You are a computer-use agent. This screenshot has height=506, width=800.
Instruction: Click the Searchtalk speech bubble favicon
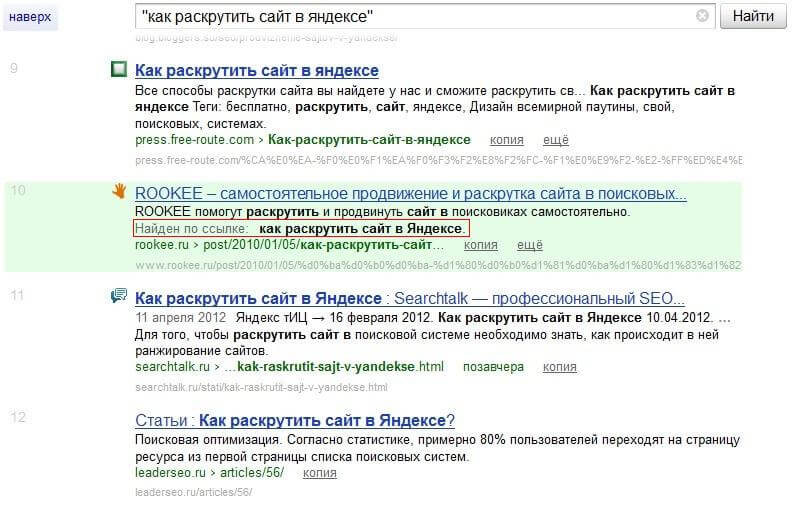119,297
